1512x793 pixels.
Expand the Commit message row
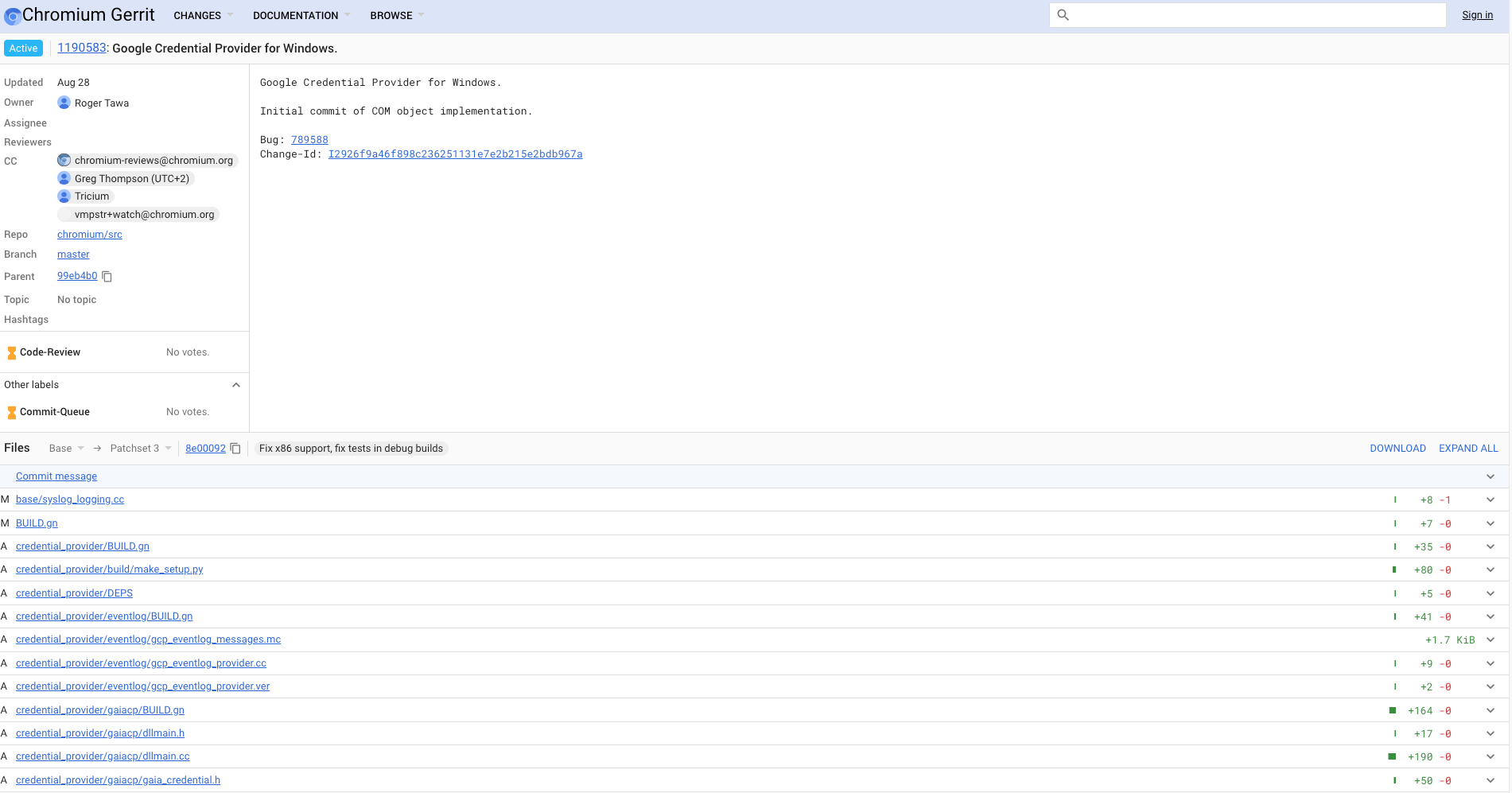tap(1490, 476)
